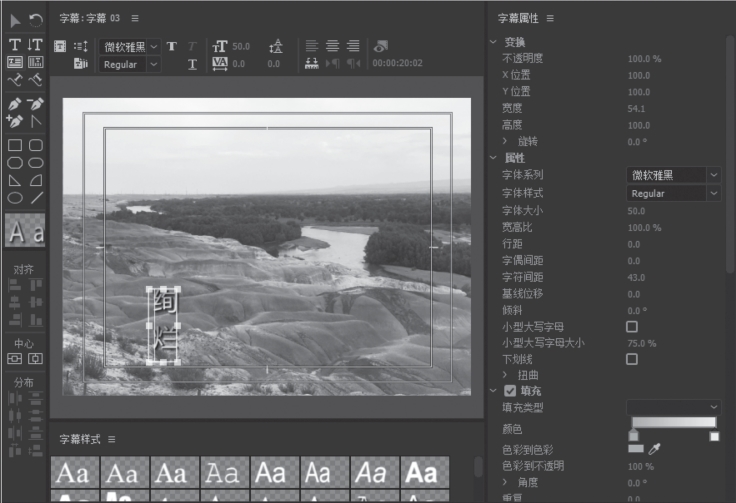Select the Path Type tool
736x503 pixels.
coord(15,80)
